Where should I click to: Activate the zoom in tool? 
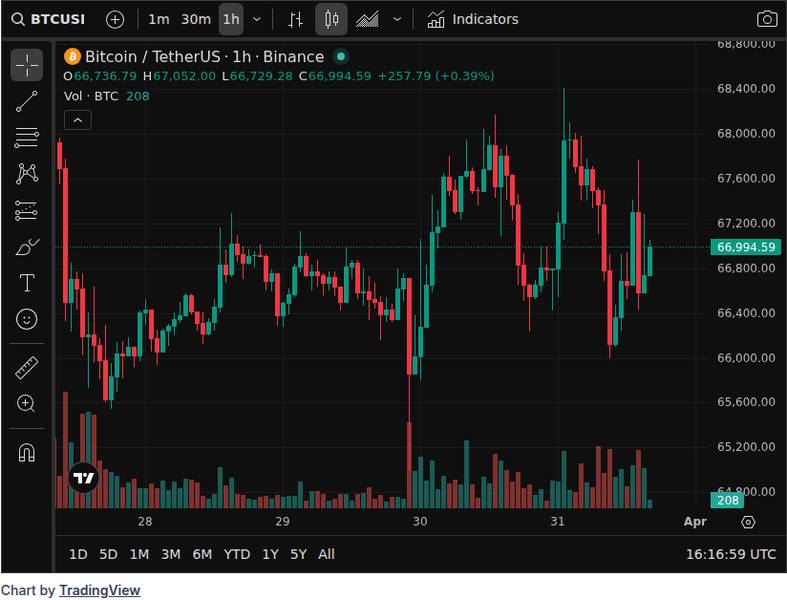point(27,404)
